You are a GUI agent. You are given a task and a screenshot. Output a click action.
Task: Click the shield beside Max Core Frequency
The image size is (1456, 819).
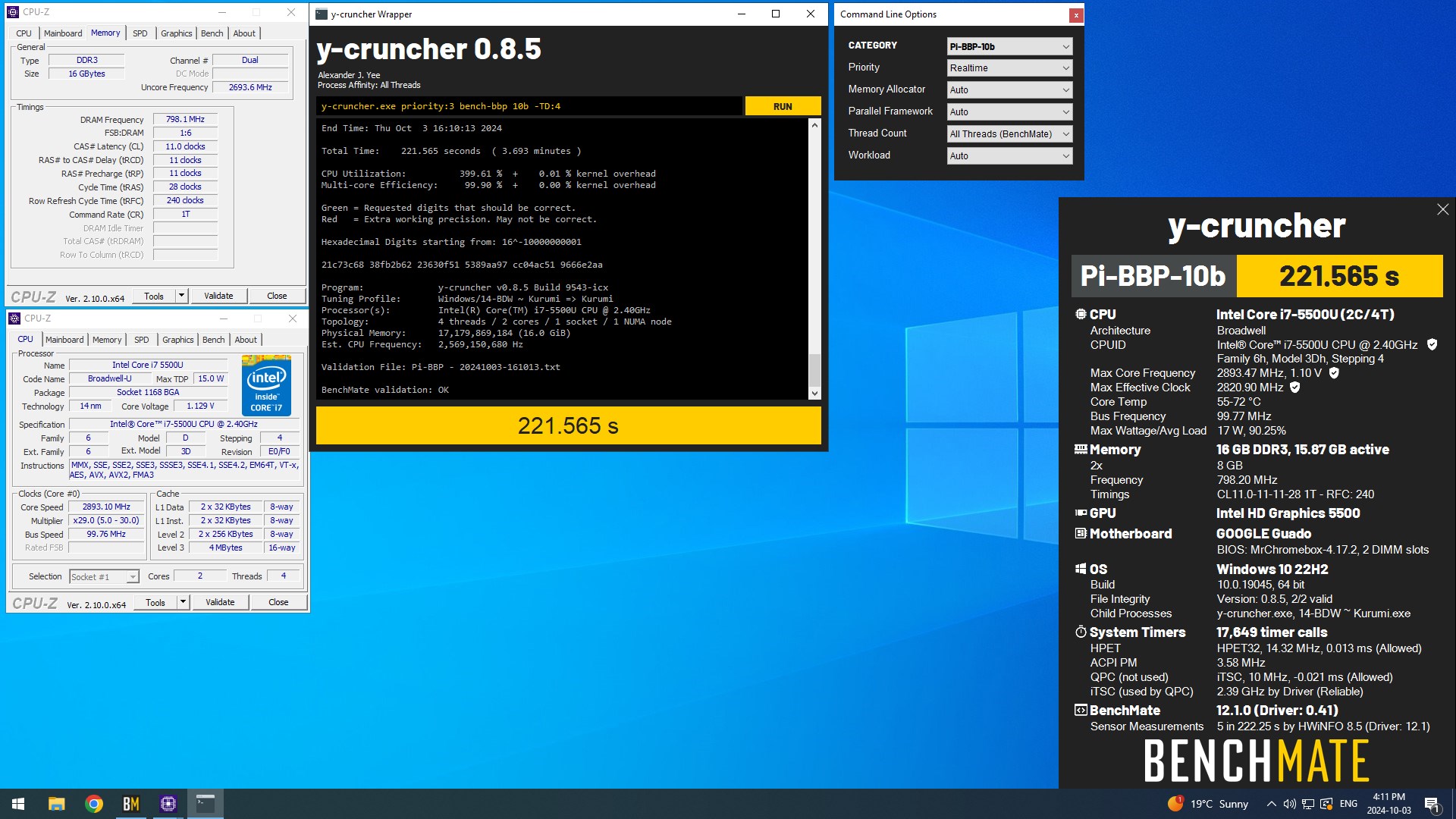(x=1334, y=373)
